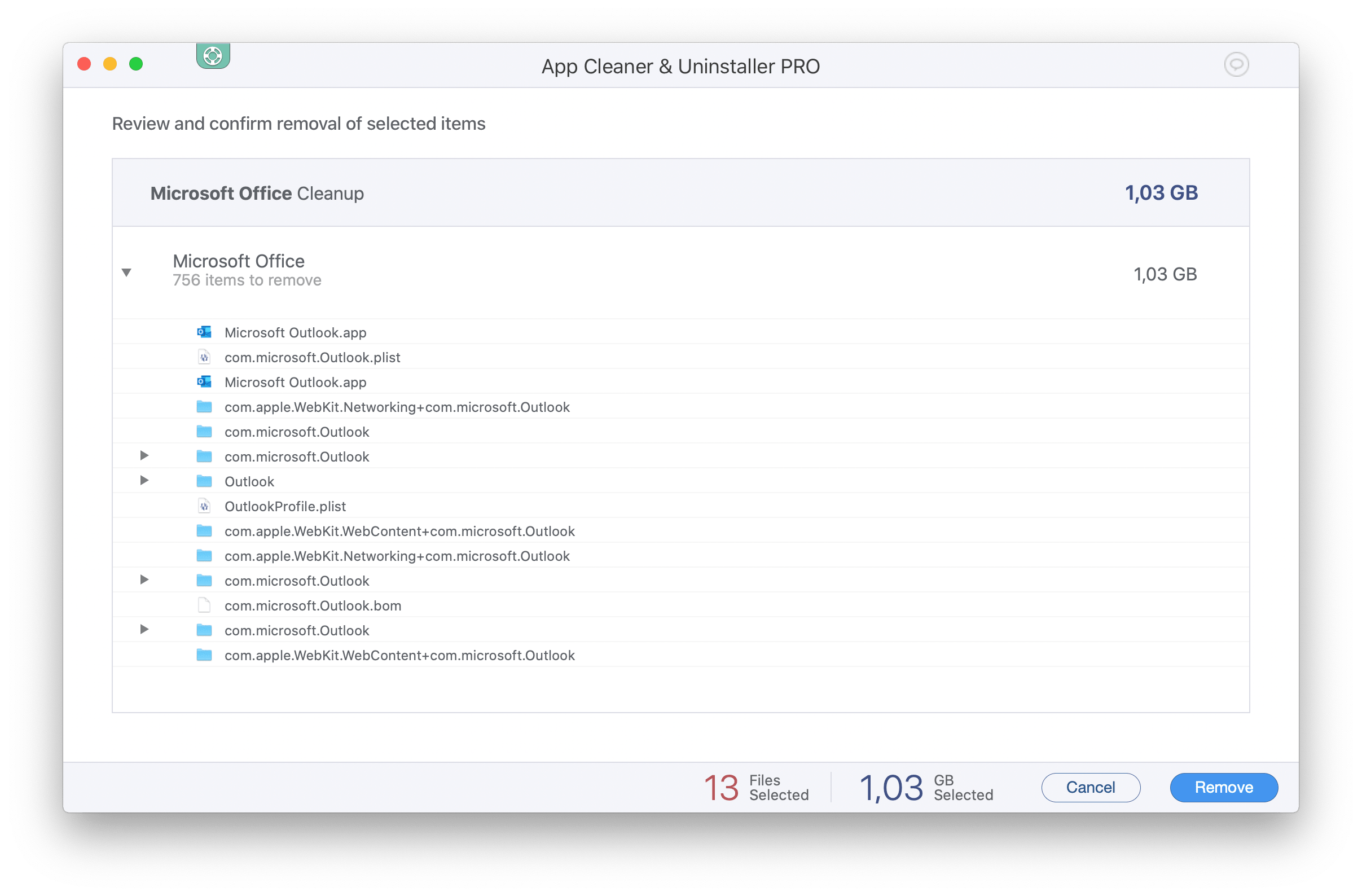Select the com.microsoft.Outlook.bom row
This screenshot has height=896, width=1362.
click(x=680, y=605)
